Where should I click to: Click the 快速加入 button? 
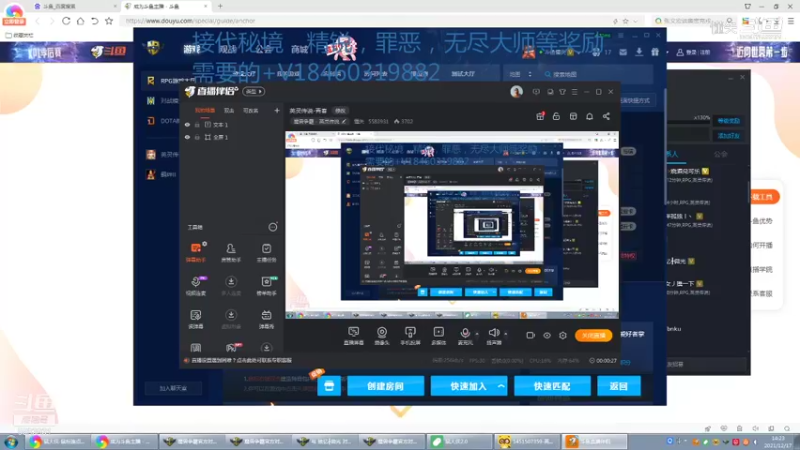(x=468, y=386)
